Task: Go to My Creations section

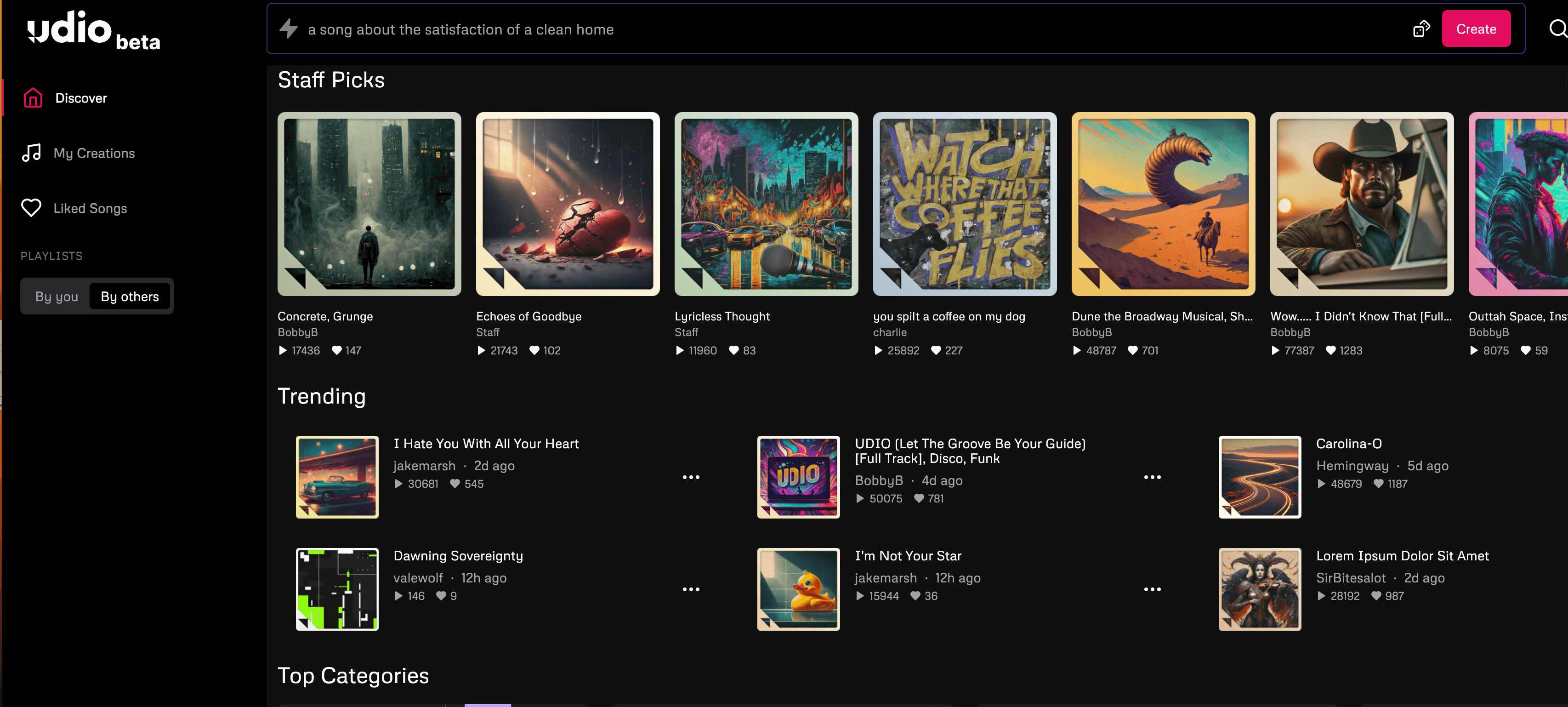Action: point(94,153)
